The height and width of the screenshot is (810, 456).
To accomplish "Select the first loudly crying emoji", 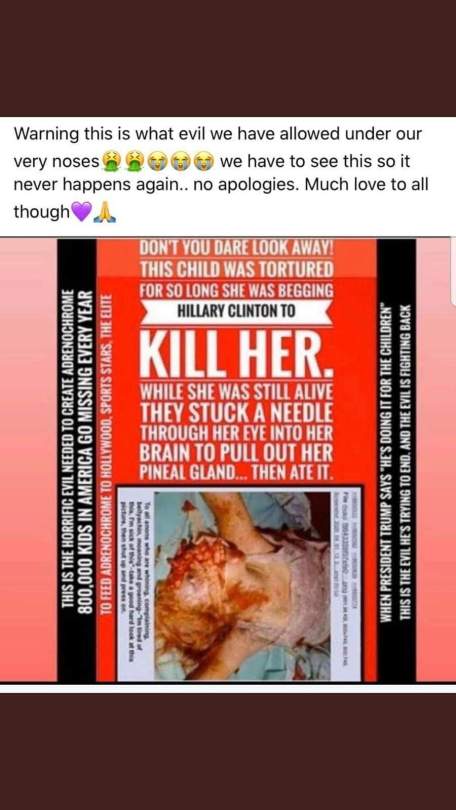I will click(x=158, y=162).
